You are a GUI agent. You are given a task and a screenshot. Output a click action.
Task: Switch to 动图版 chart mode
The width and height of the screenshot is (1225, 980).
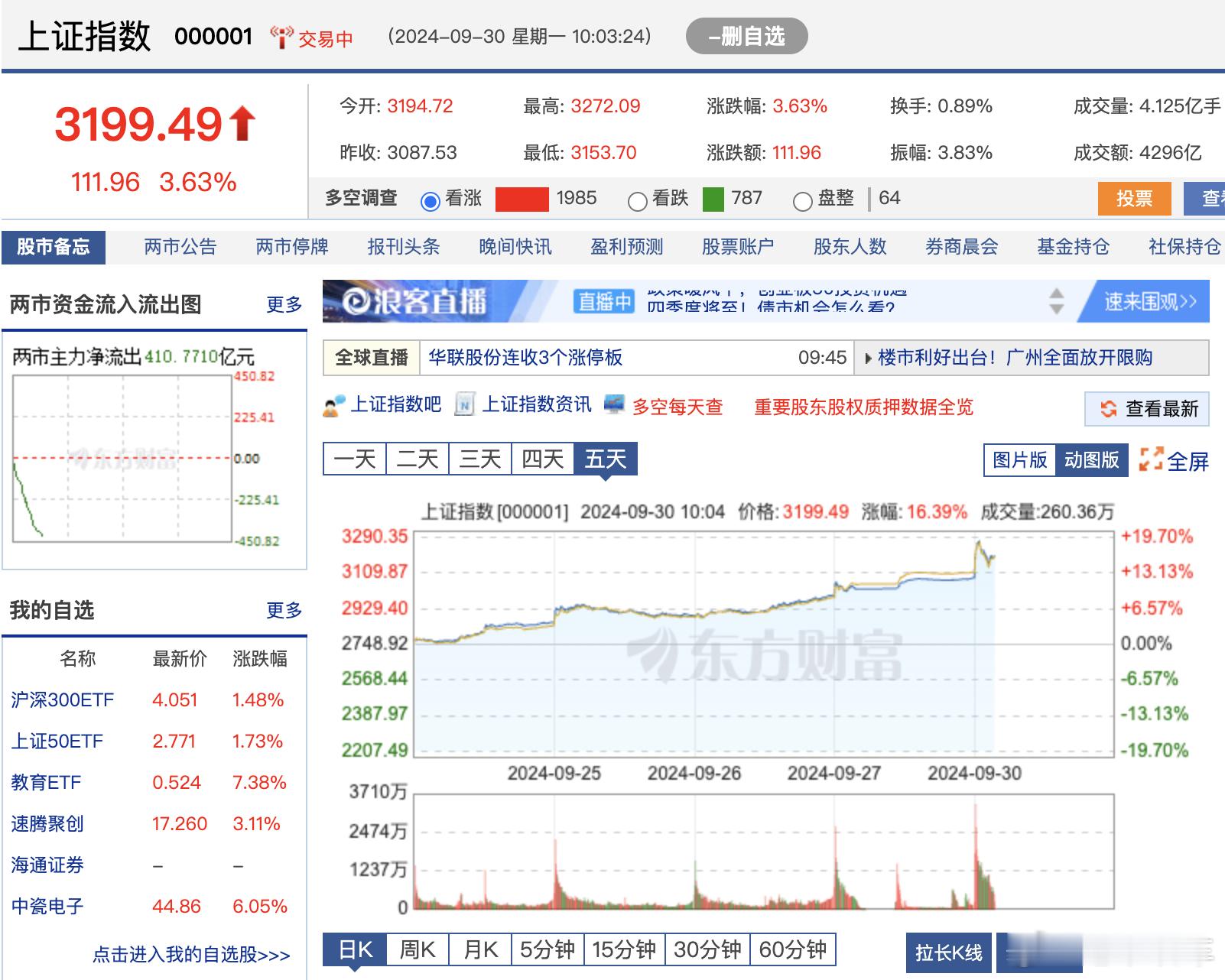[x=1091, y=460]
